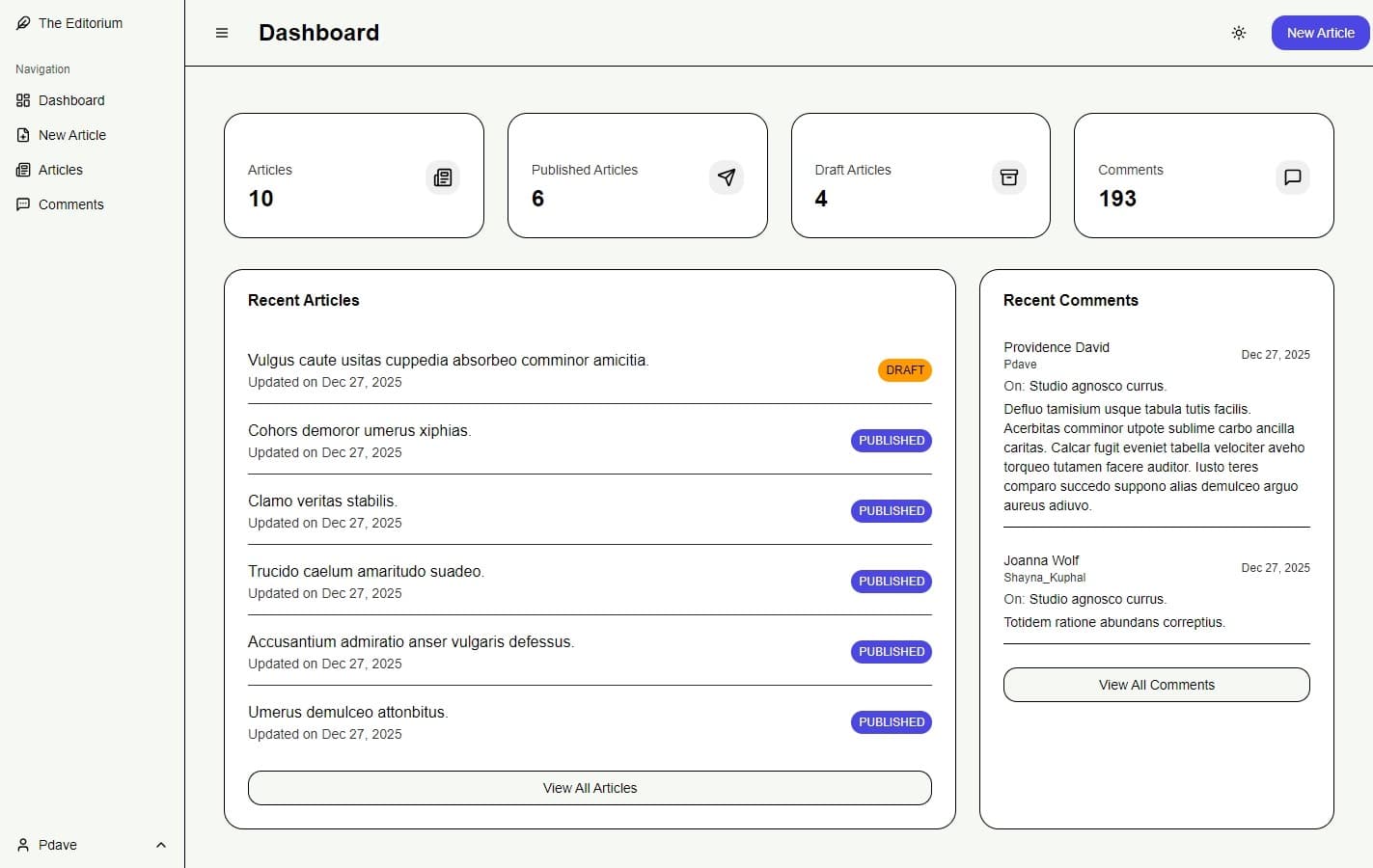Toggle light/dark theme with the sun icon
Viewport: 1373px width, 868px height.
tap(1239, 32)
